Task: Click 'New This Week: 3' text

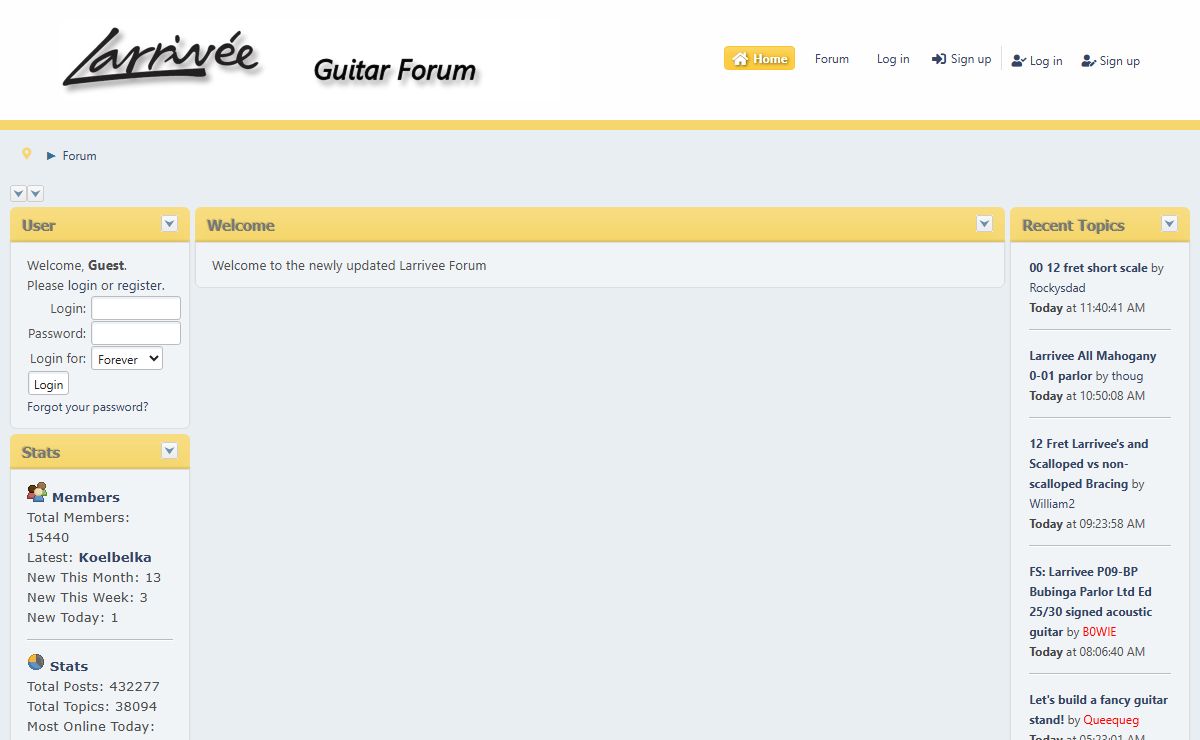Action: pos(87,598)
